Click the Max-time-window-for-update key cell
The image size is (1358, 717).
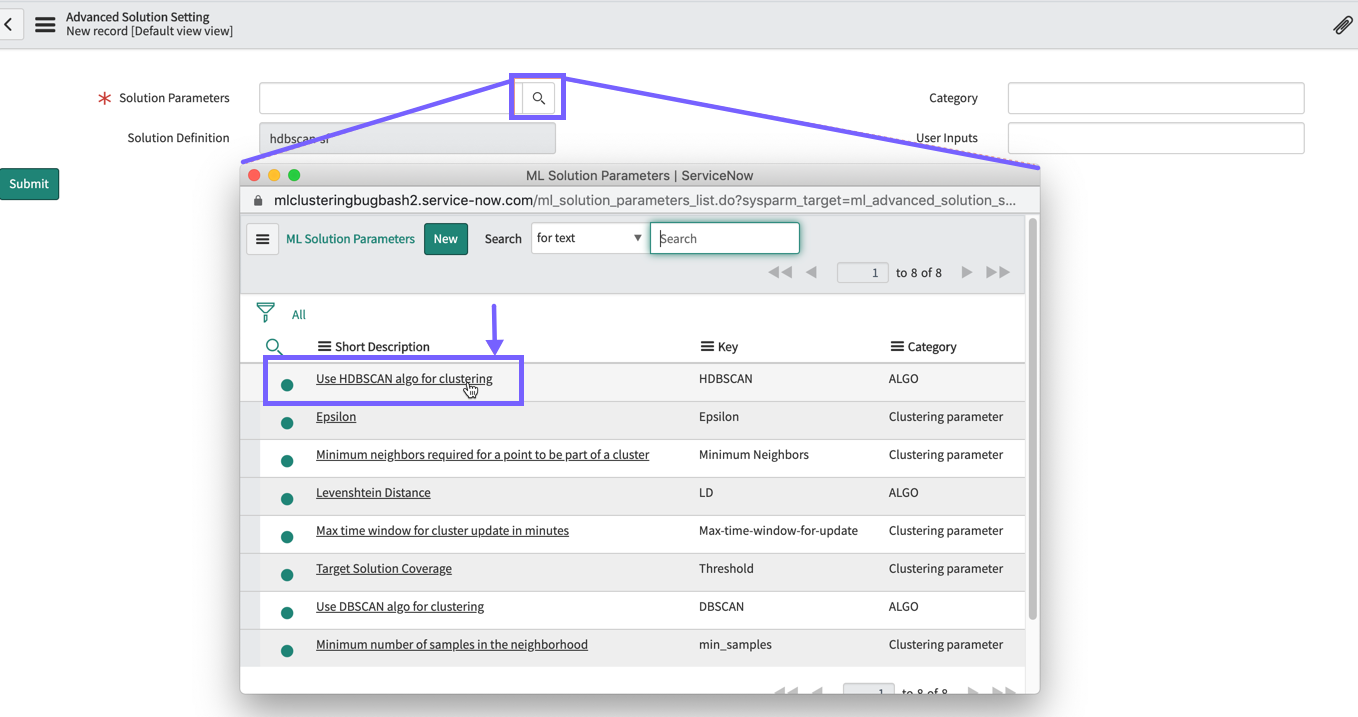click(x=778, y=531)
